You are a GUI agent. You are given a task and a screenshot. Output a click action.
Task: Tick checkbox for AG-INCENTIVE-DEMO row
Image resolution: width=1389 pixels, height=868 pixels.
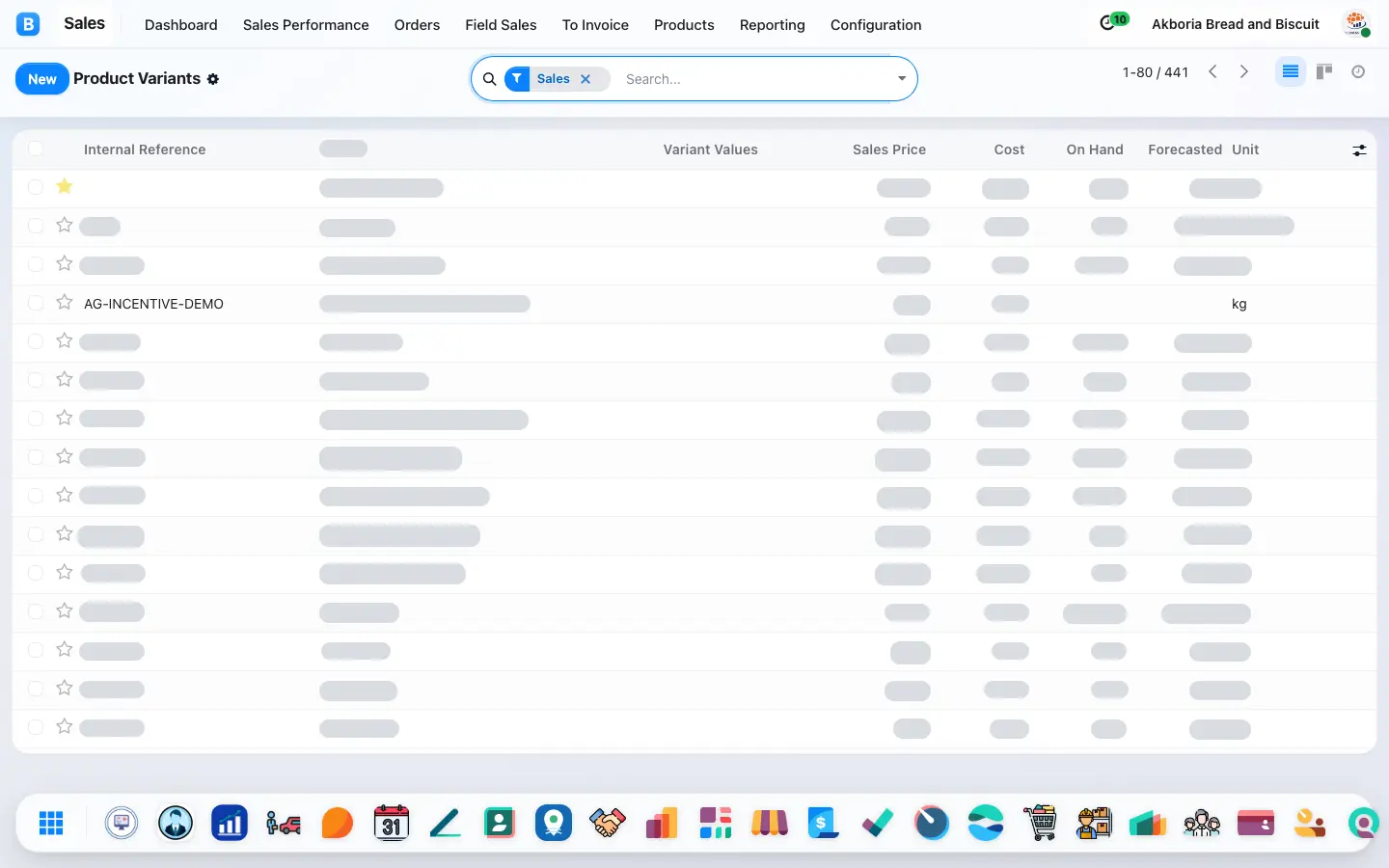pos(36,303)
